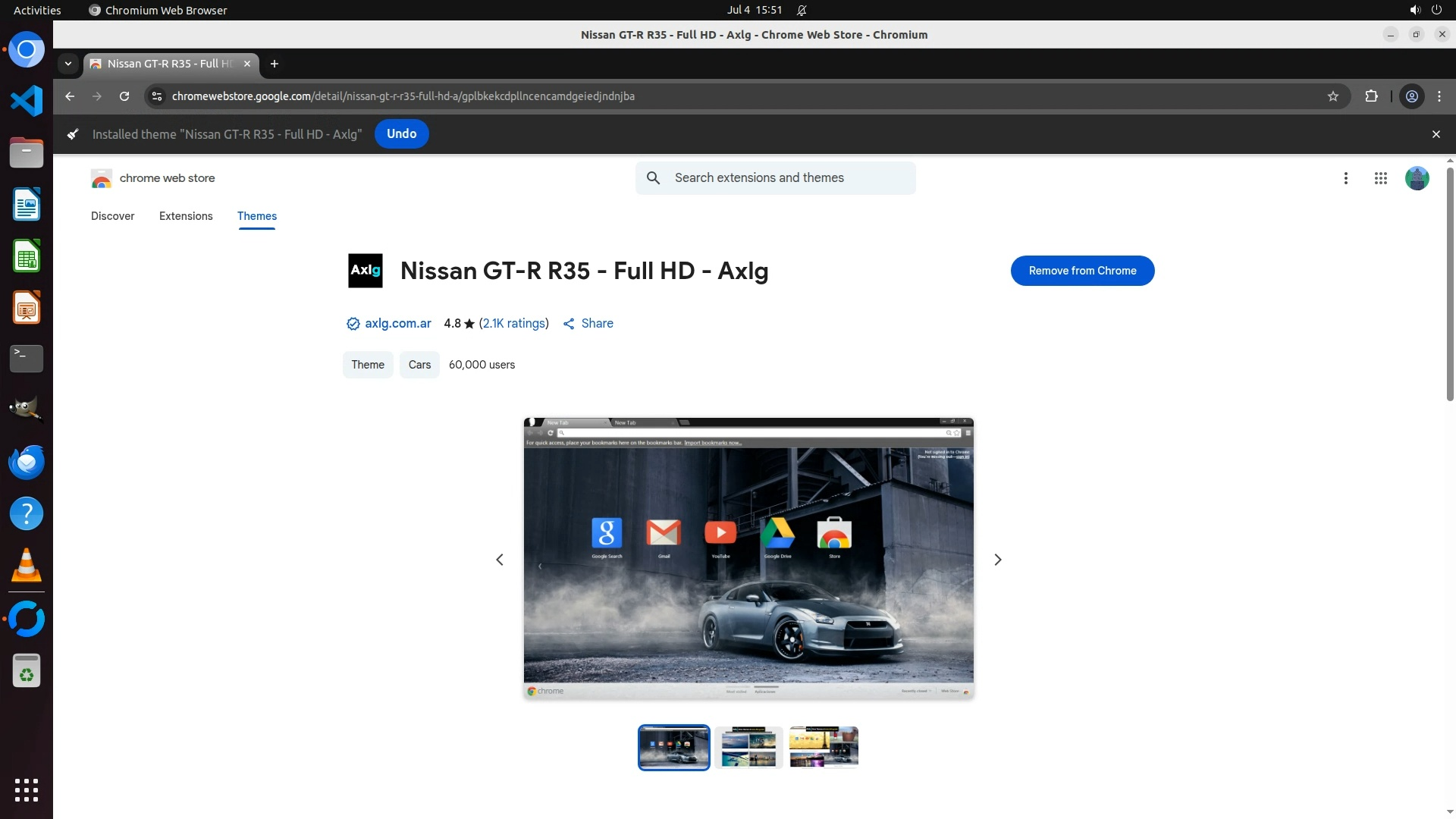1456x819 pixels.
Task: Reload the current page
Action: 124,96
